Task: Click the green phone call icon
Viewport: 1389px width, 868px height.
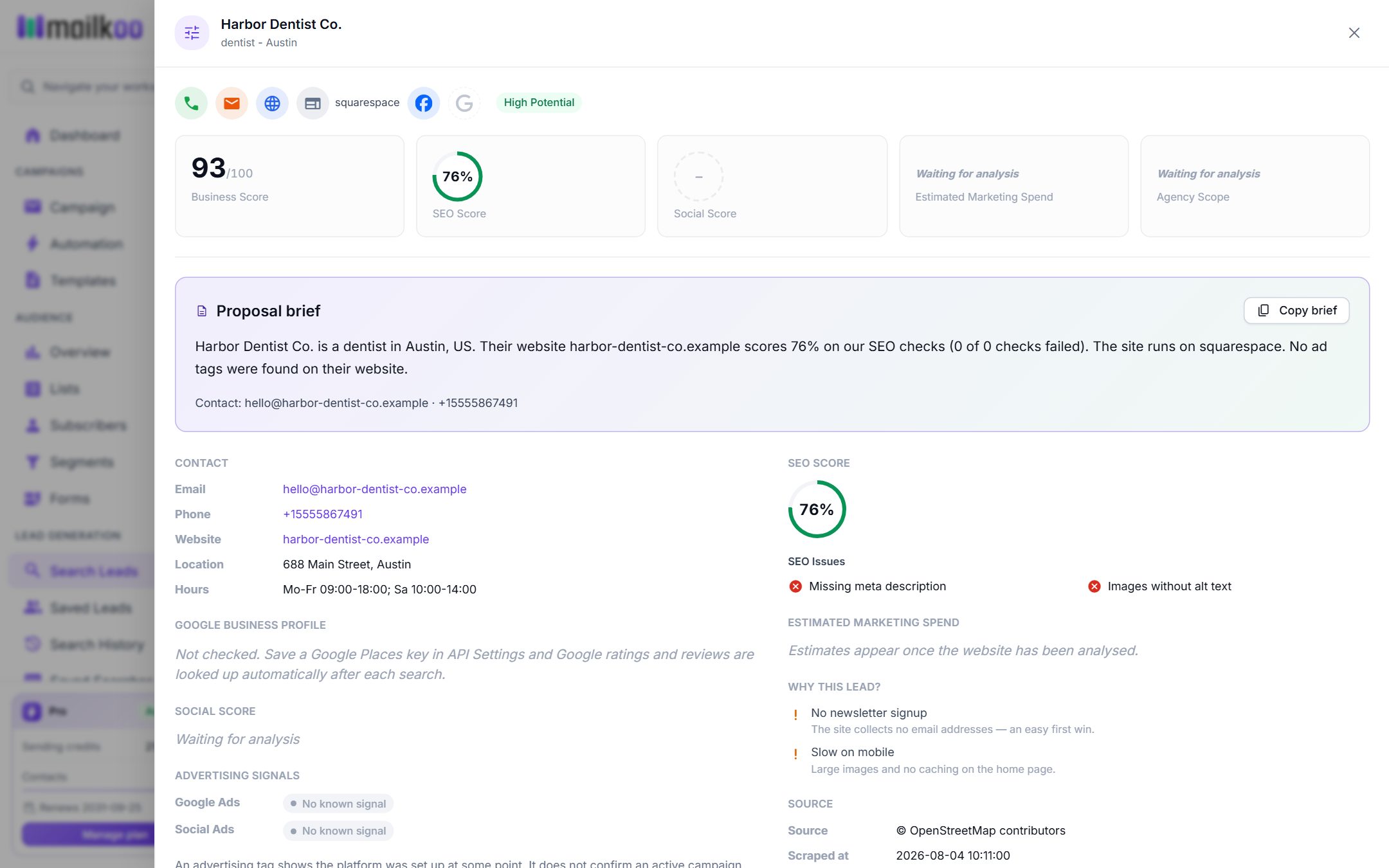Action: 191,103
